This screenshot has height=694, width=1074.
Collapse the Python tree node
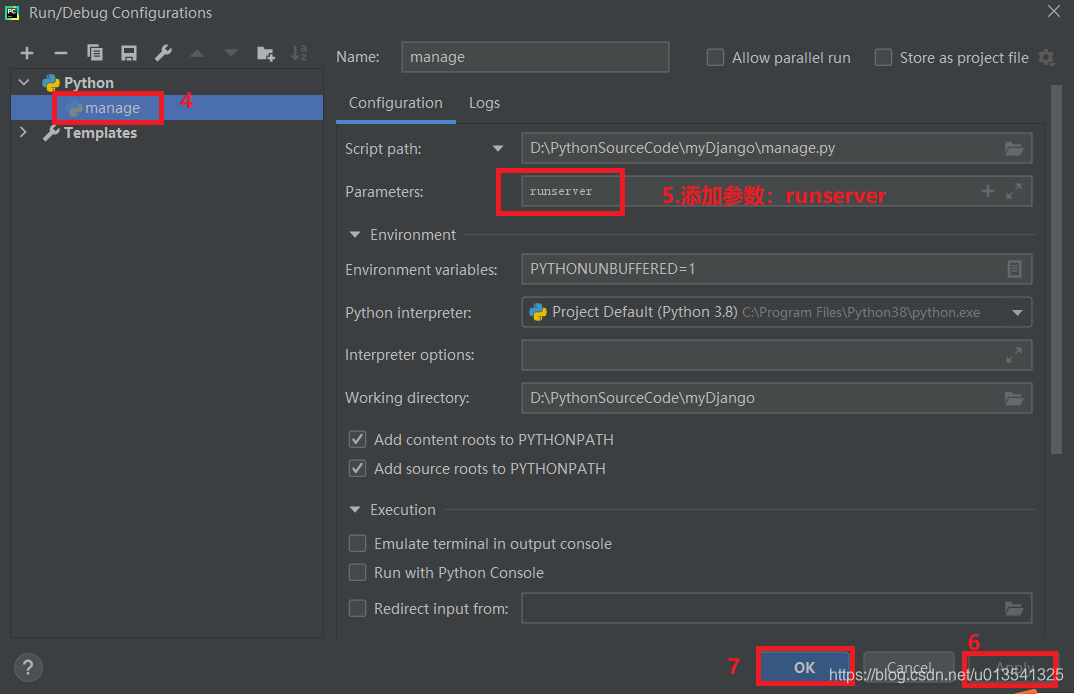(24, 82)
